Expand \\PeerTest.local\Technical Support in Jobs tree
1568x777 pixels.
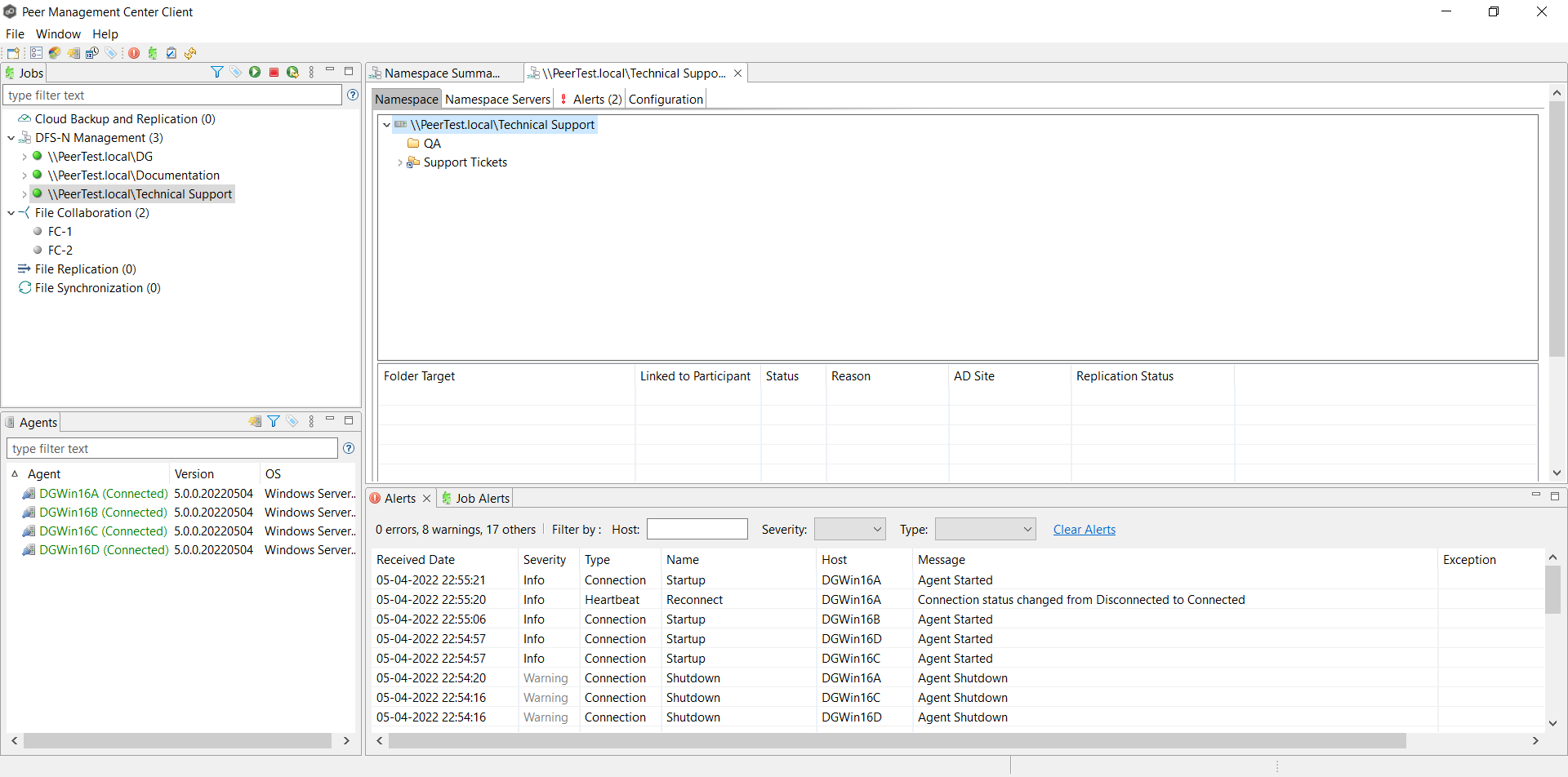(24, 194)
